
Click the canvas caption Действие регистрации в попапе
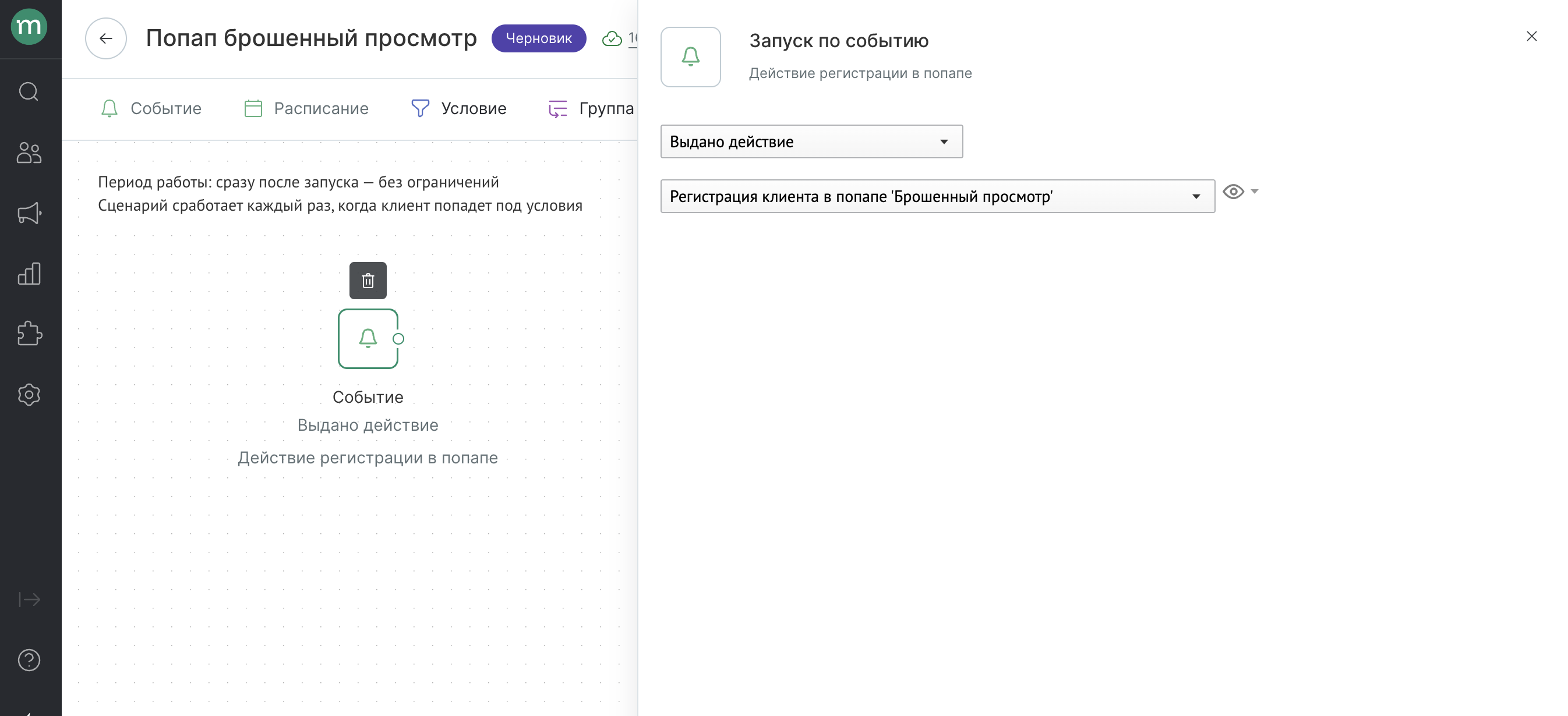coord(368,458)
